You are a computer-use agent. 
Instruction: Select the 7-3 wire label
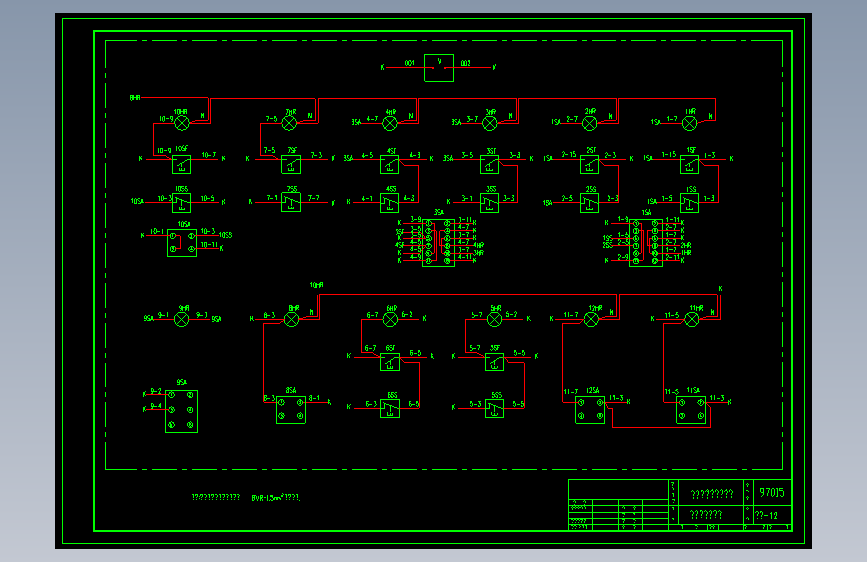[x=316, y=155]
